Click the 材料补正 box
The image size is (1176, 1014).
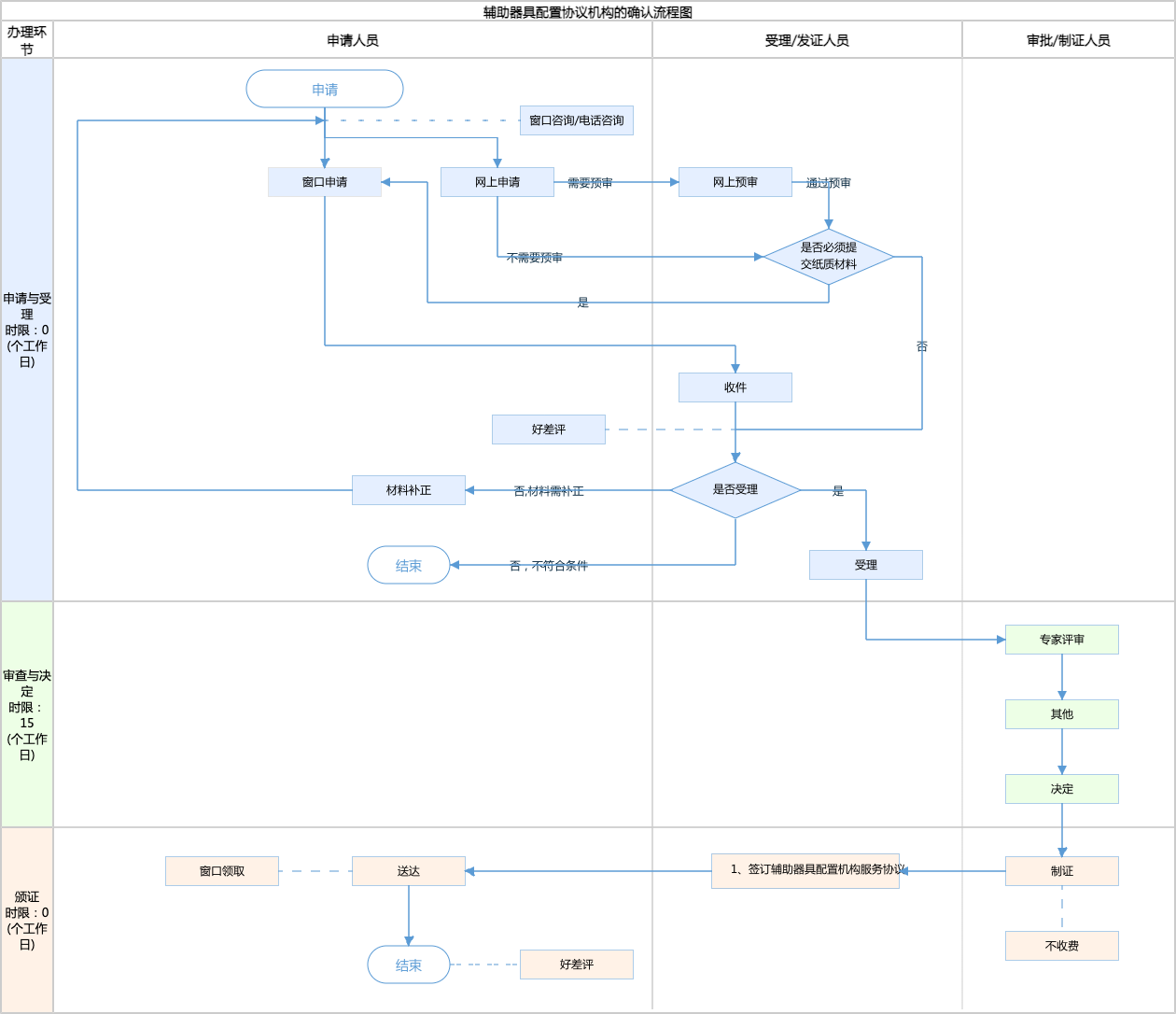pyautogui.click(x=408, y=490)
